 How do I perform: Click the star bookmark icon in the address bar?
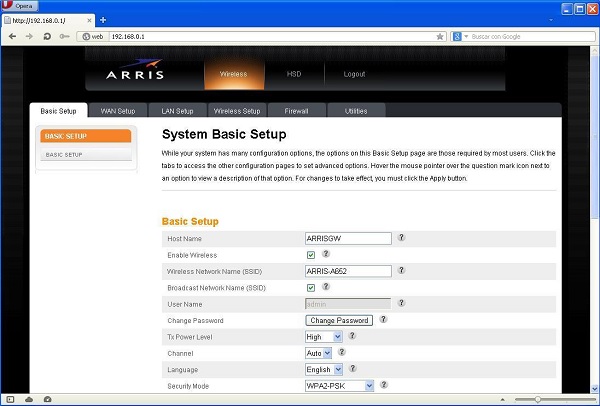(x=440, y=36)
